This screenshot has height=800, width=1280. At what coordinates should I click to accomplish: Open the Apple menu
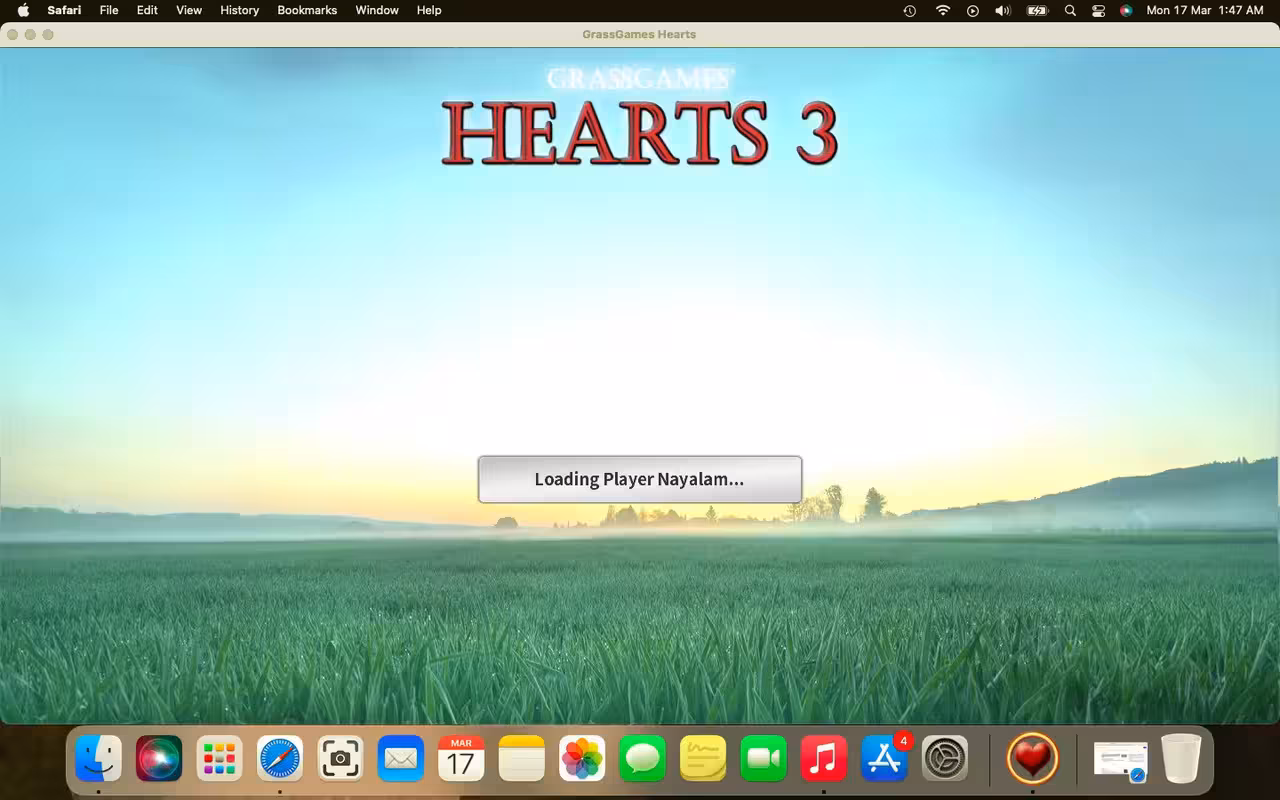click(x=23, y=10)
